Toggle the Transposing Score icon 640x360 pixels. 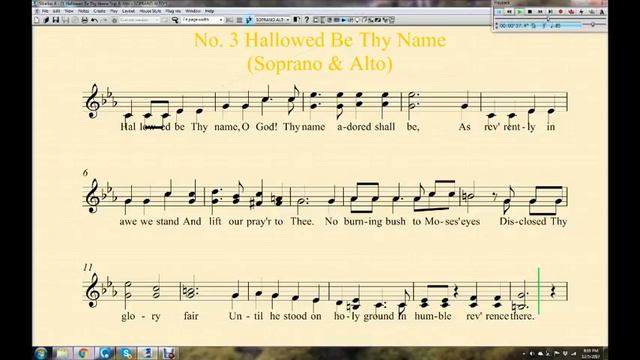coord(249,20)
